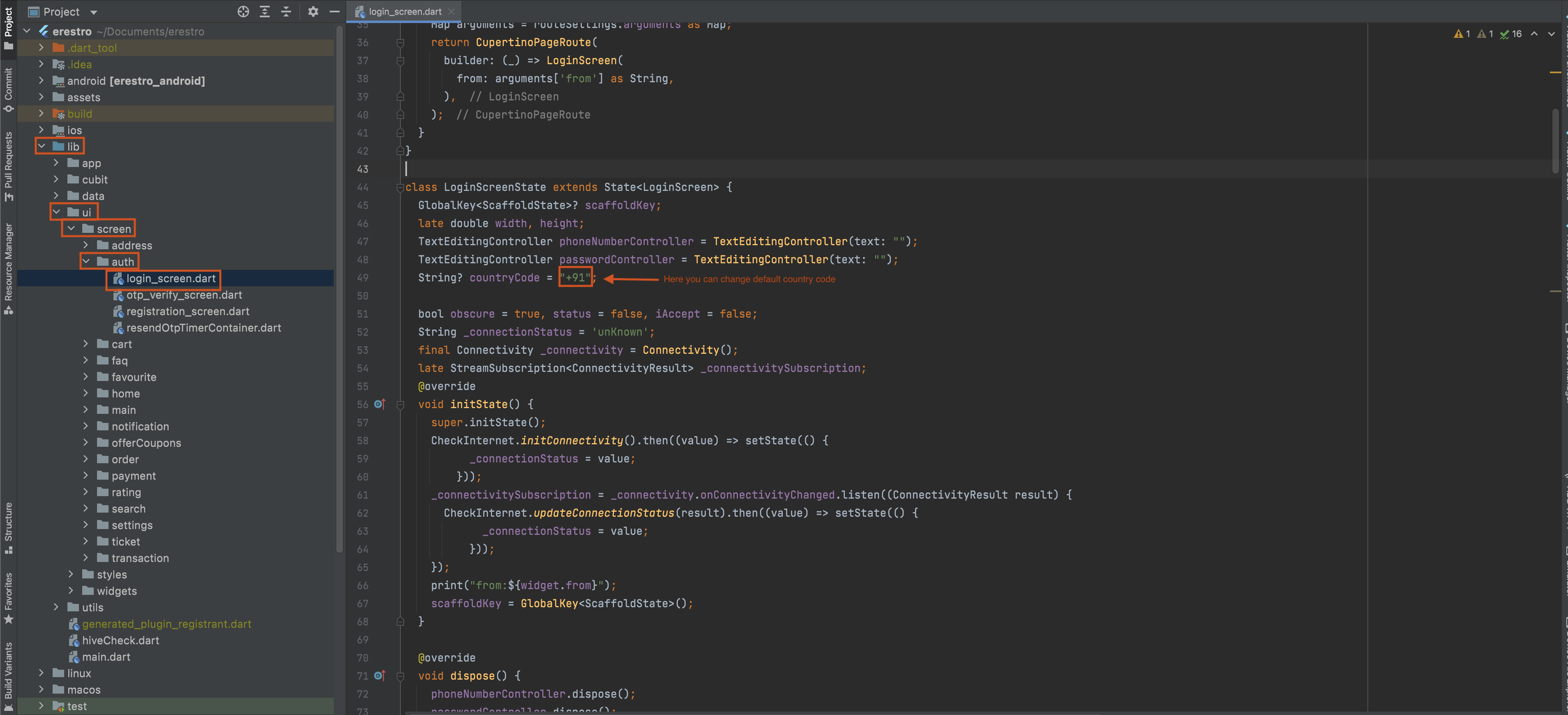1568x715 pixels.
Task: Open the Favorites tool window
Action: [x=9, y=598]
